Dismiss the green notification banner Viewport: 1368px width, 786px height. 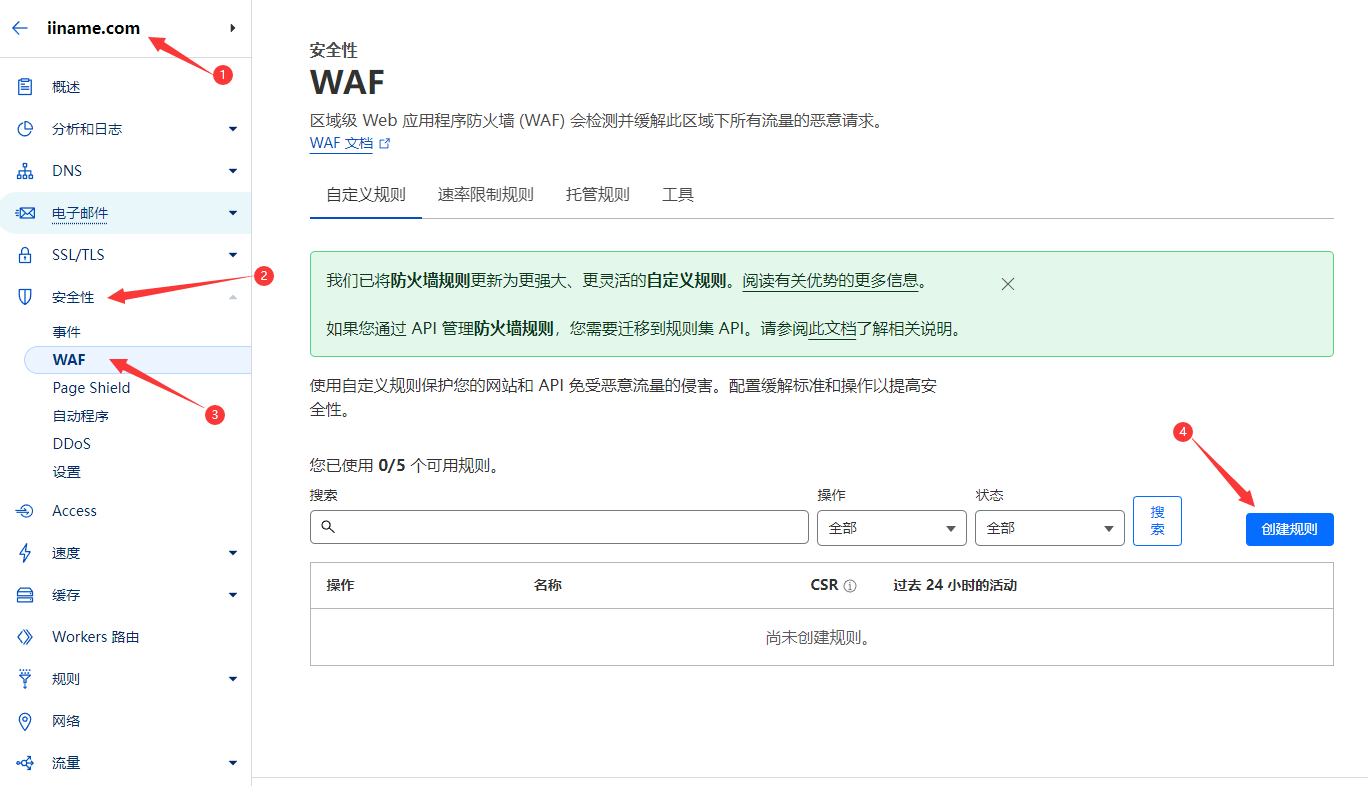click(1008, 284)
